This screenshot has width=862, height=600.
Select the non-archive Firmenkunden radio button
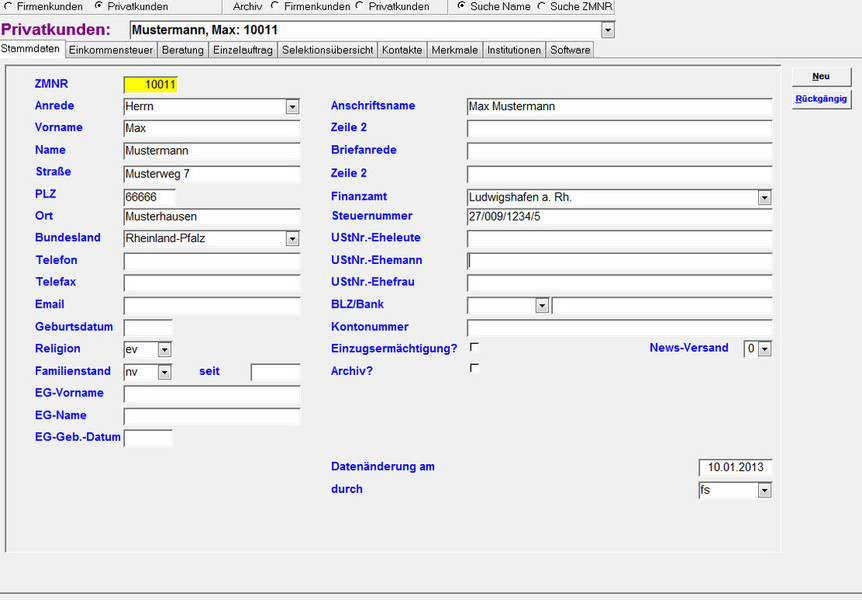[x=8, y=6]
